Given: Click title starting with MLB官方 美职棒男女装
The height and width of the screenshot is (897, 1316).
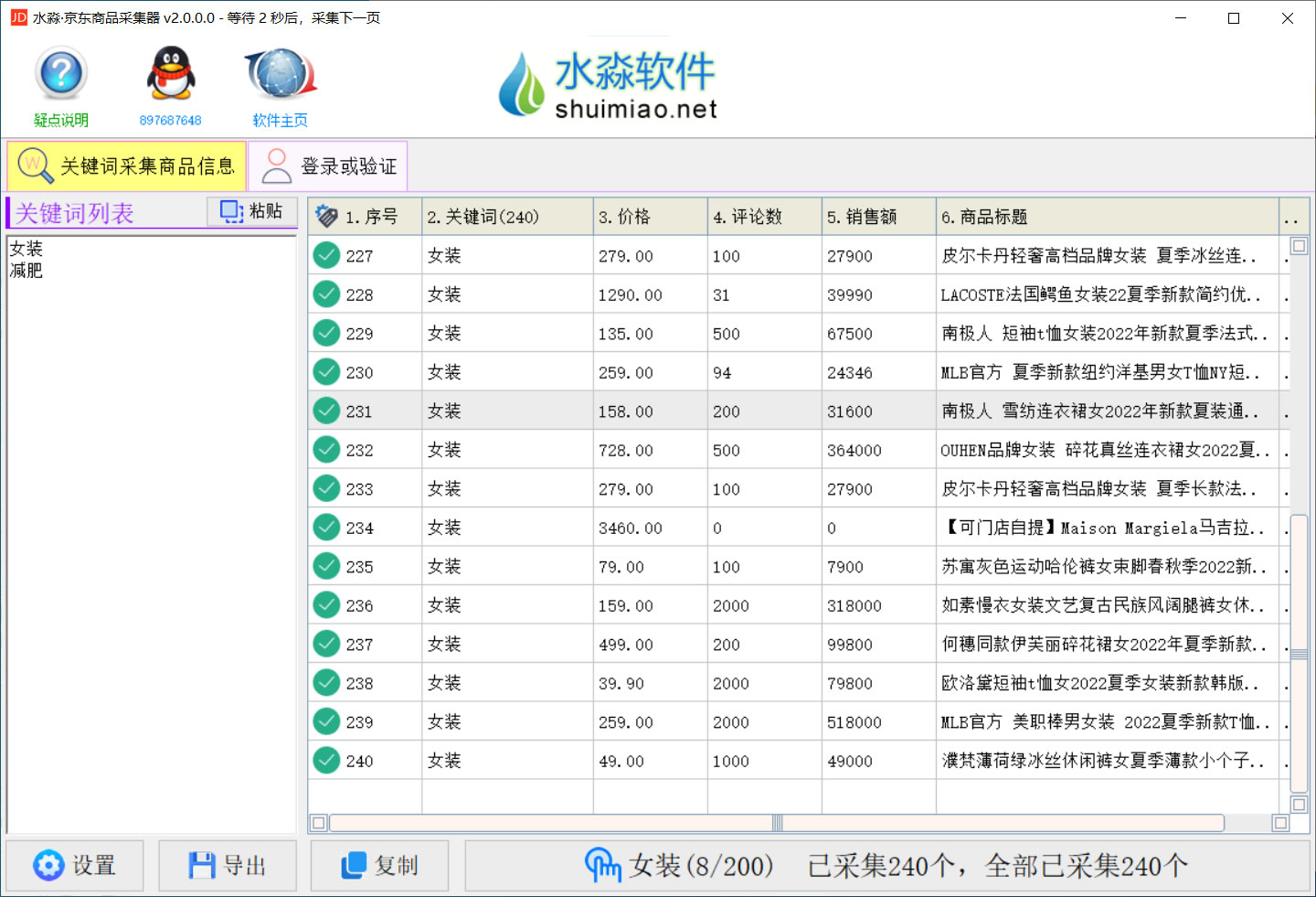Looking at the screenshot, I should click(x=1106, y=721).
